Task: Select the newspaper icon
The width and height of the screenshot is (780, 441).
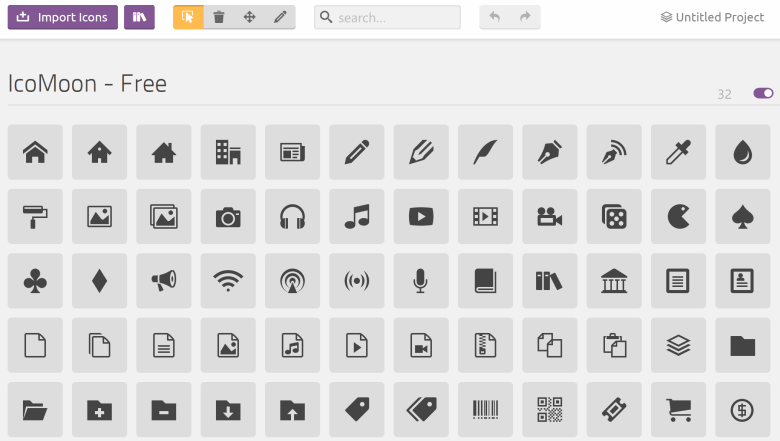Action: pos(292,152)
